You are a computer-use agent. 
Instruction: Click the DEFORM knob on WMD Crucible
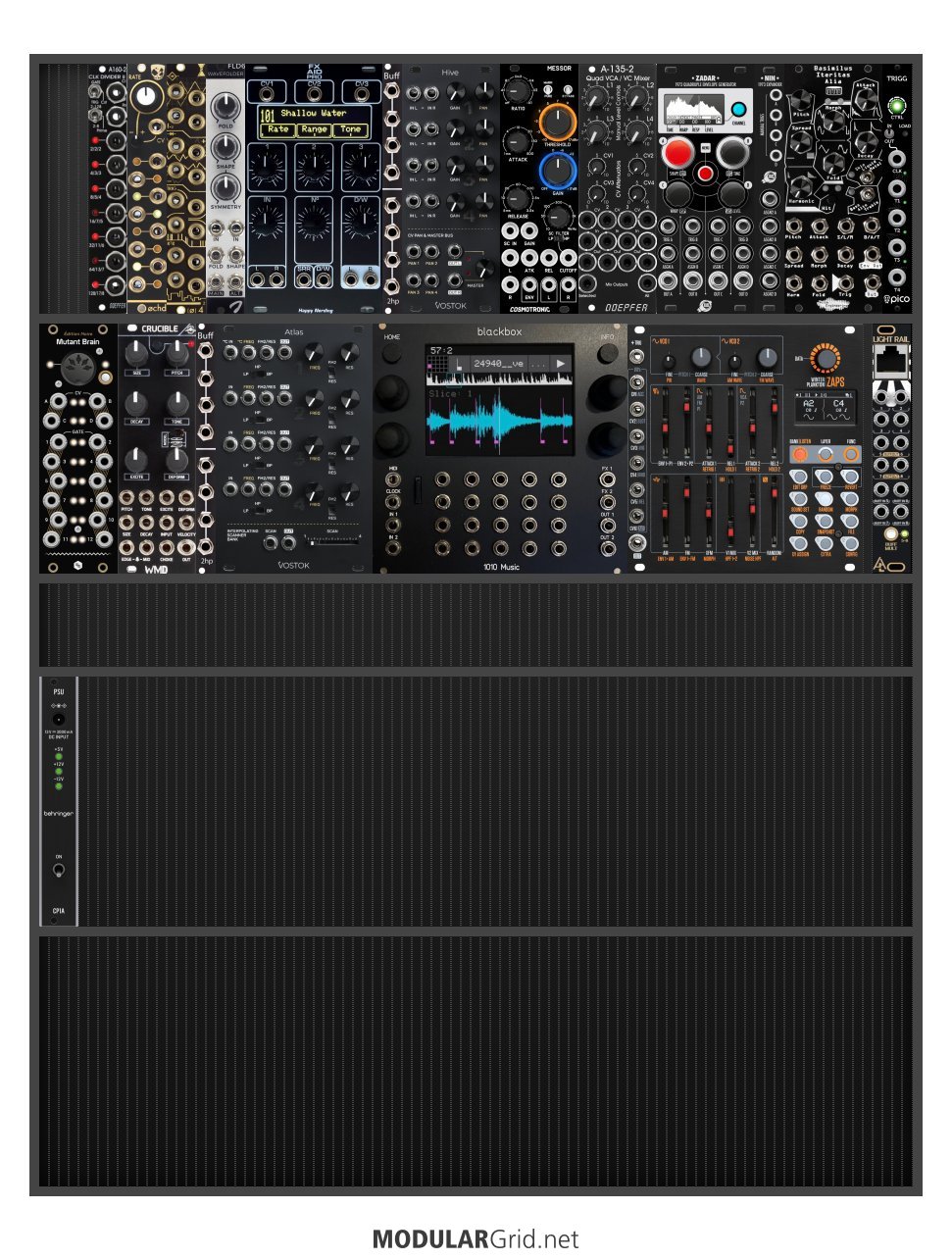tap(177, 458)
